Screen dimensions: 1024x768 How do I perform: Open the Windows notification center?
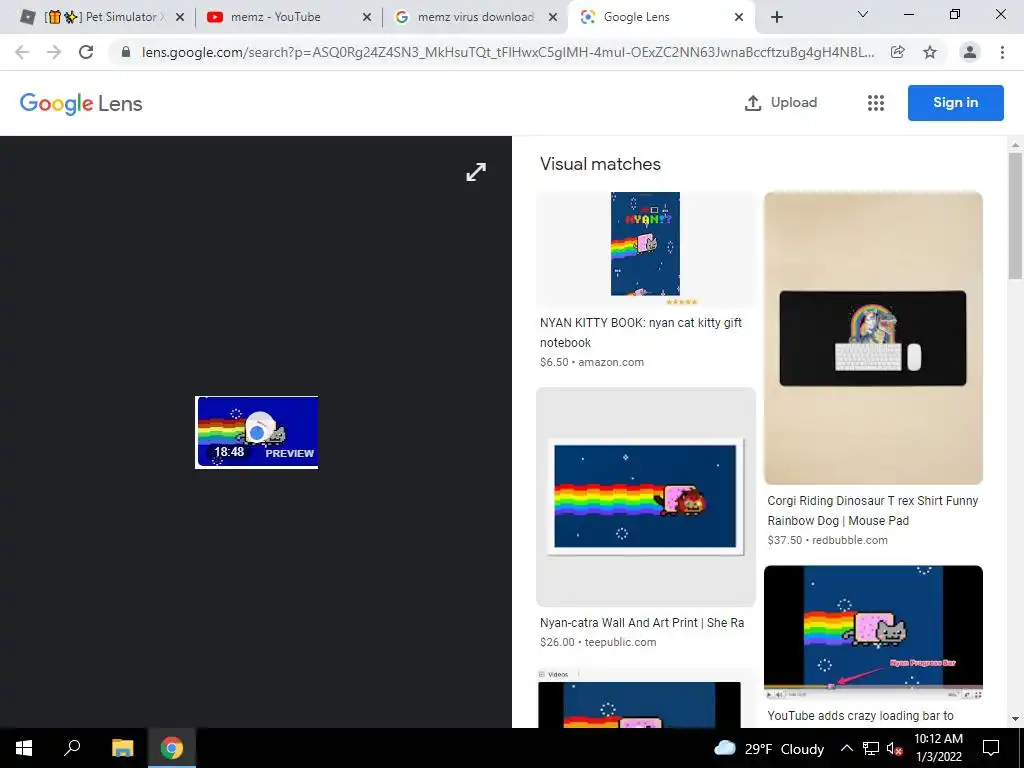tap(991, 748)
